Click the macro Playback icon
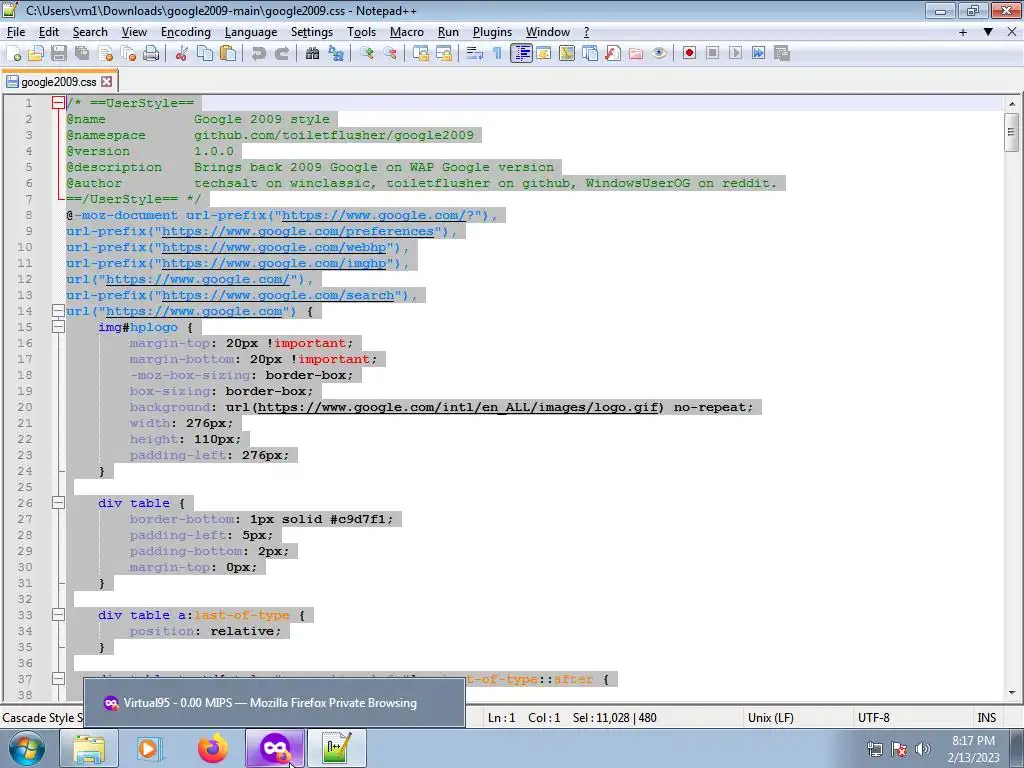Viewport: 1024px width, 768px height. point(736,54)
